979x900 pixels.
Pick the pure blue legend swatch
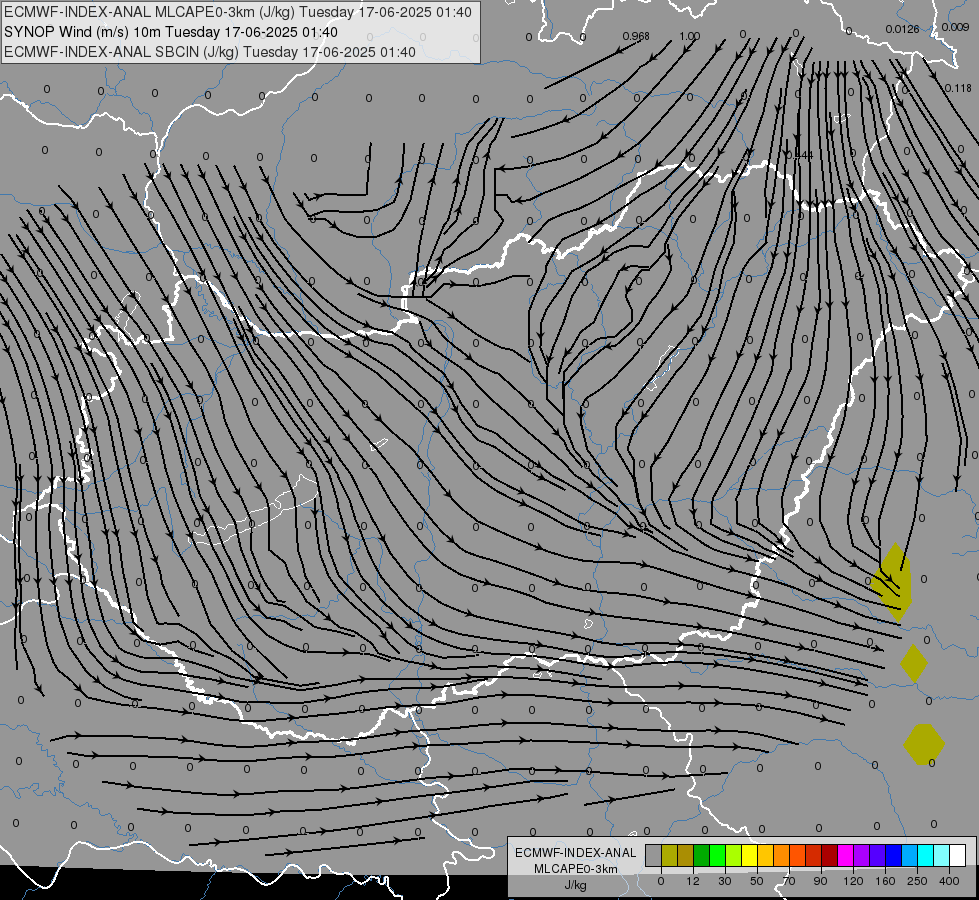tap(893, 855)
